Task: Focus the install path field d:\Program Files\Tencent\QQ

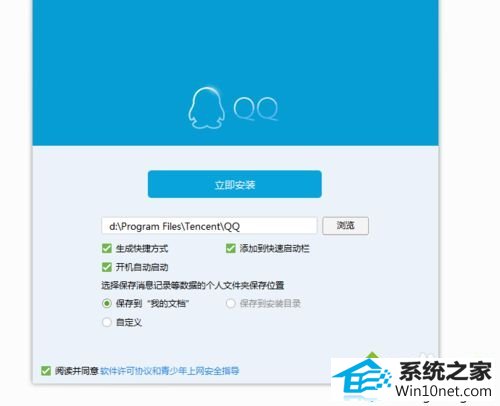Action: (209, 226)
